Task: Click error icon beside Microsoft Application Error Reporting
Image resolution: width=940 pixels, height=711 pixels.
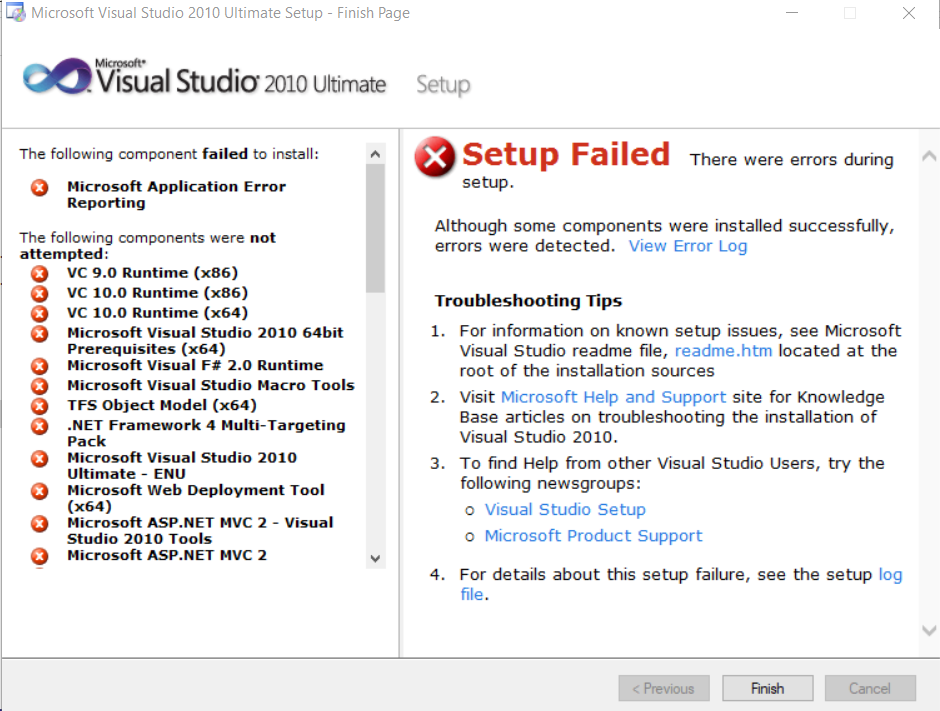Action: 39,187
